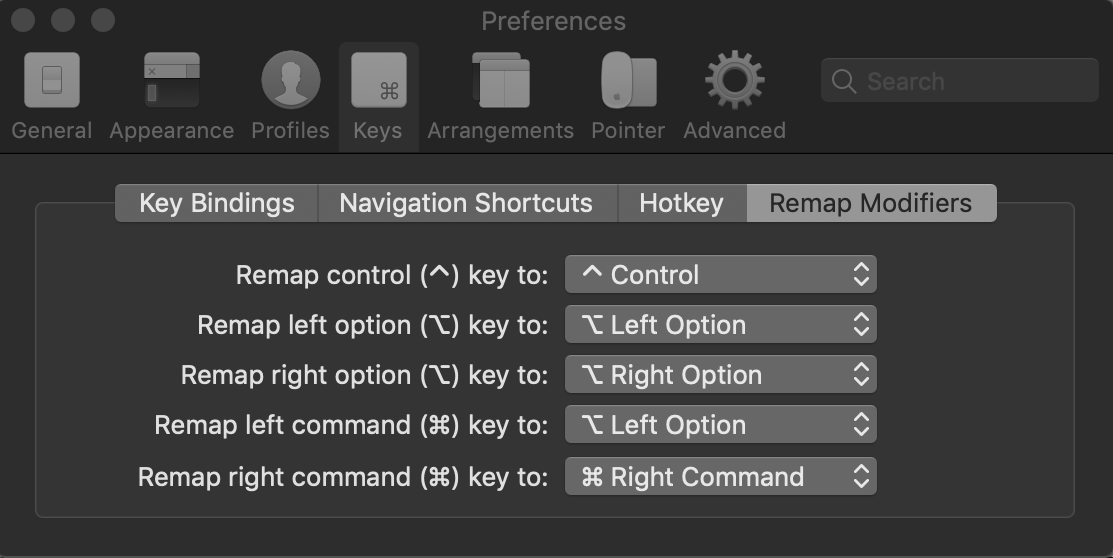Open the Remap left command key dropdown
The height and width of the screenshot is (558, 1113).
pyautogui.click(x=720, y=425)
